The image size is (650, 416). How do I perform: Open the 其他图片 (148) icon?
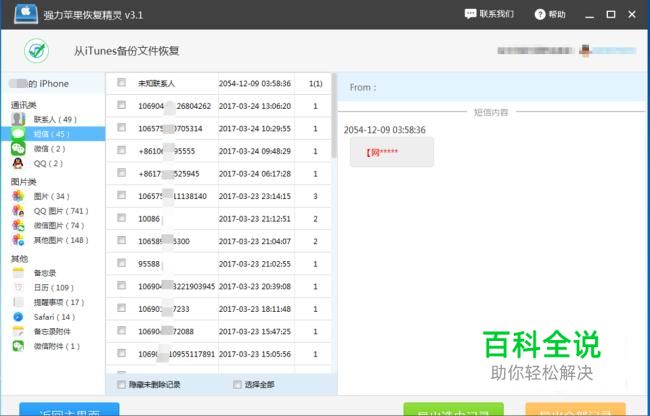click(x=18, y=240)
